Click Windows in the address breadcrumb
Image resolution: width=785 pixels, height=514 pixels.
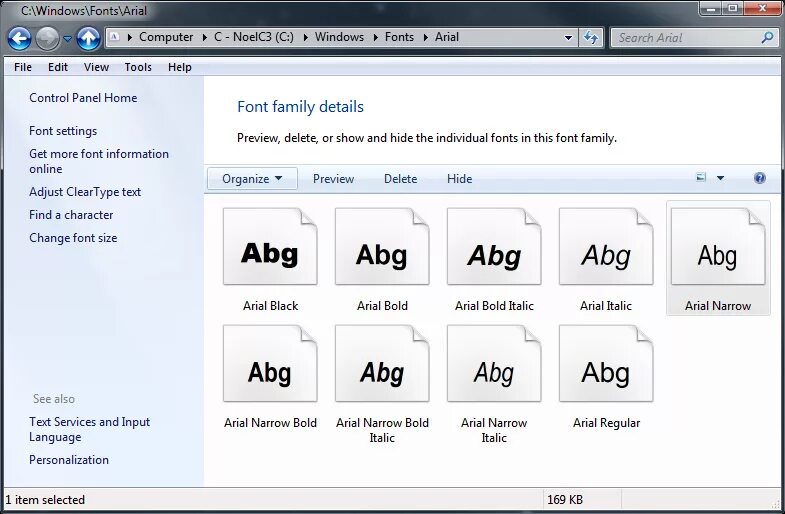tap(339, 37)
